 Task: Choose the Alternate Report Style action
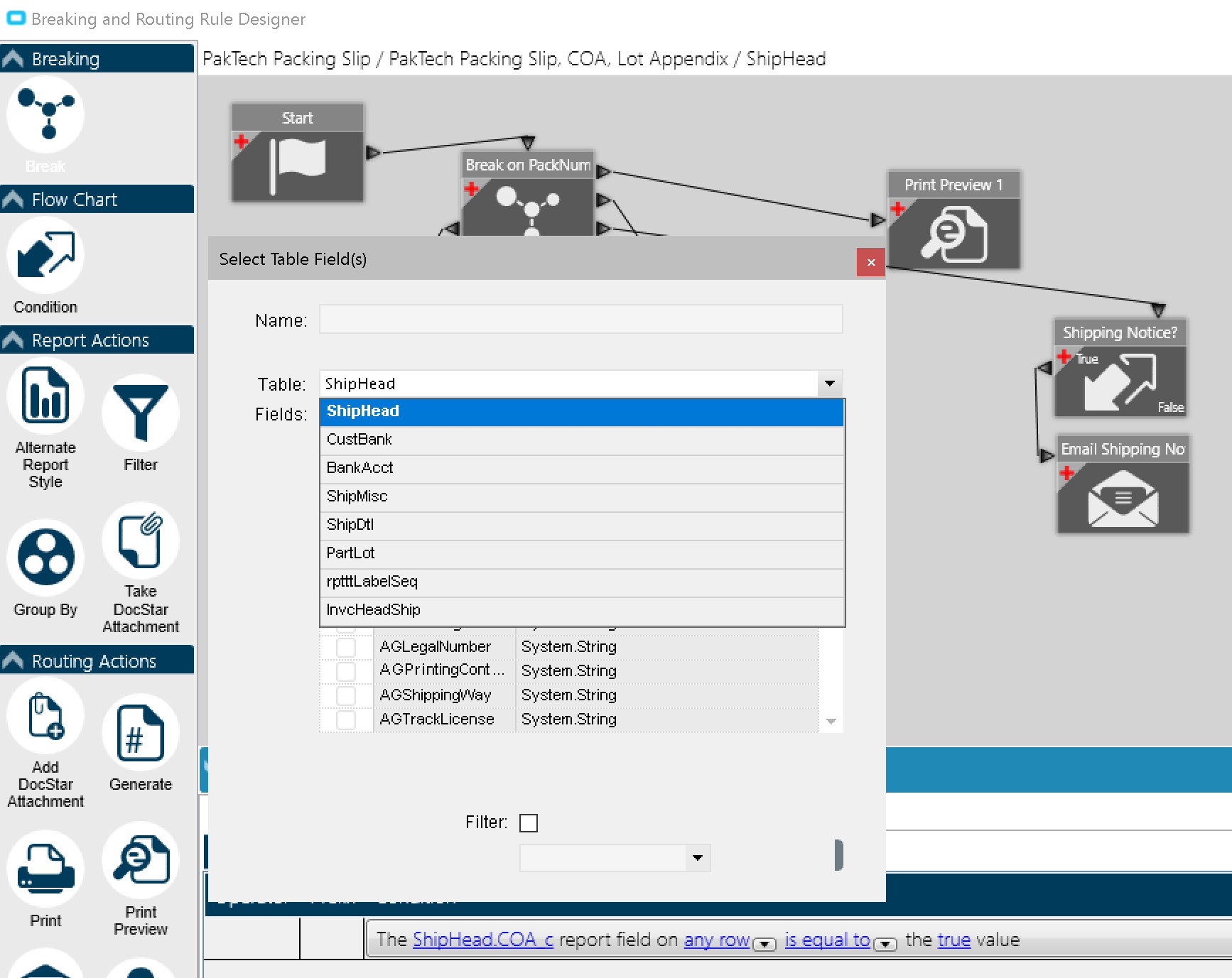(x=45, y=396)
